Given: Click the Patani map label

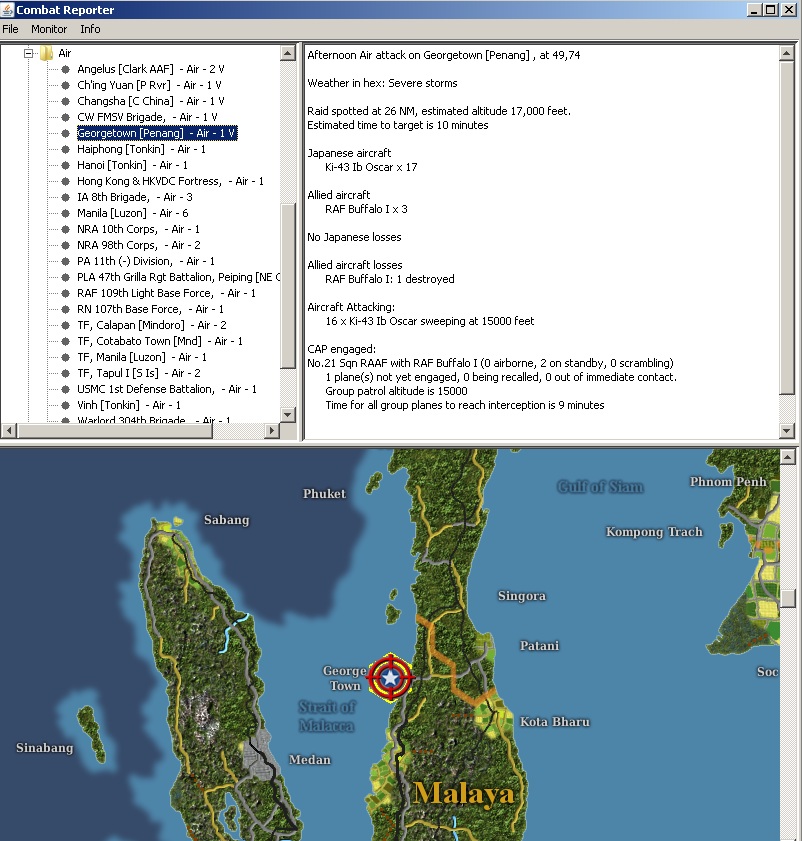Looking at the screenshot, I should pos(539,646).
